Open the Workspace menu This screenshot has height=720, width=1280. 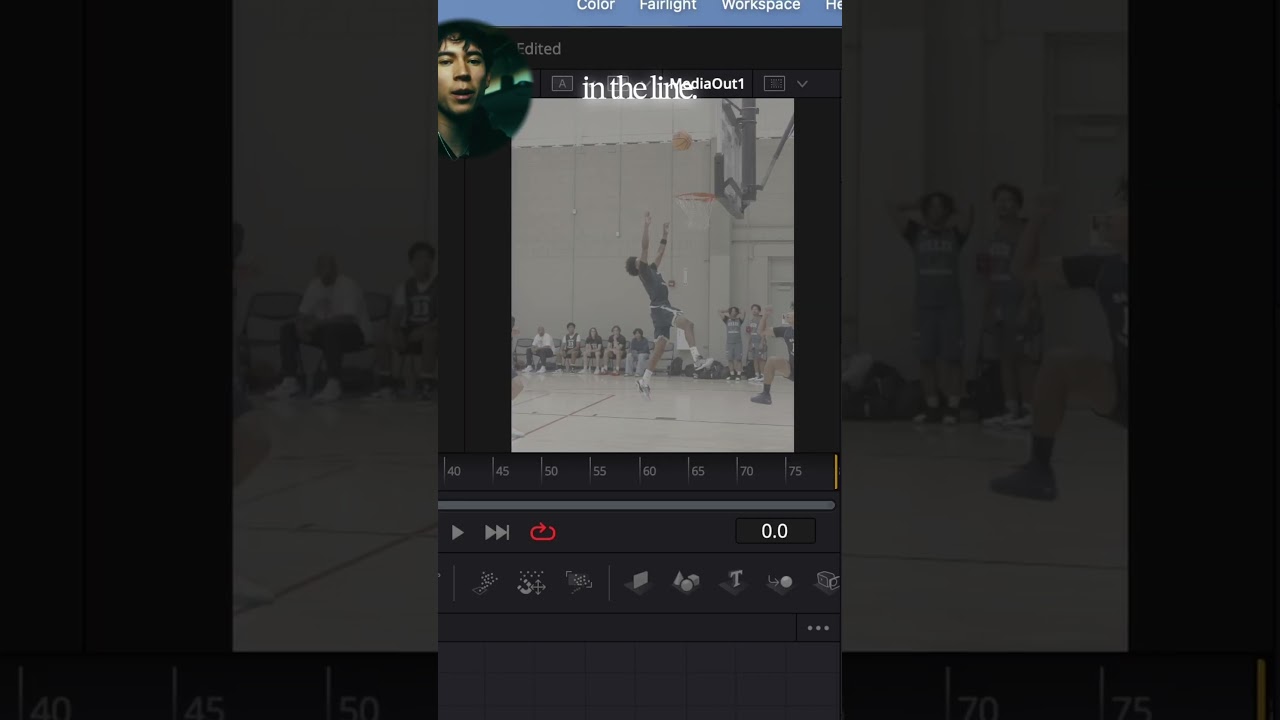pyautogui.click(x=761, y=6)
